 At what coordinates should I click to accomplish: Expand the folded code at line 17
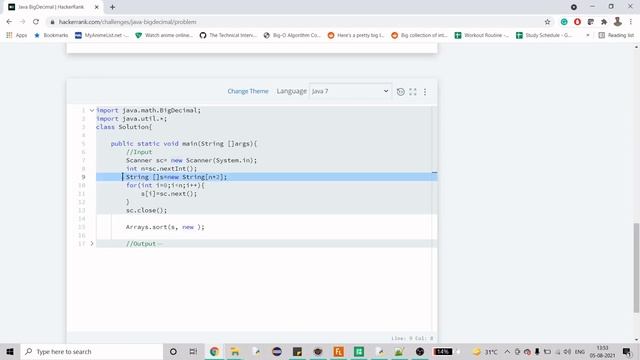click(x=92, y=244)
